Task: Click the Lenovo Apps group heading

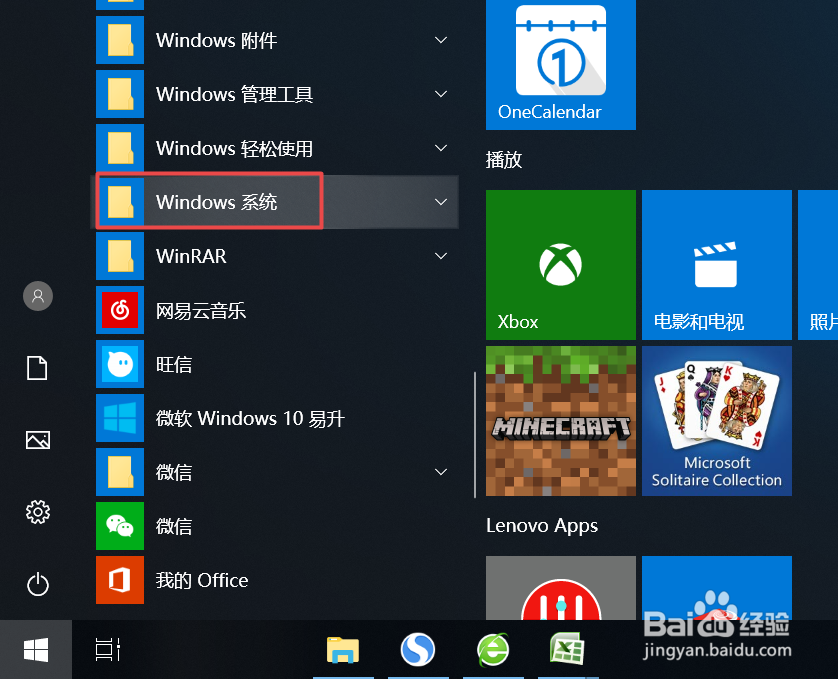Action: click(542, 526)
